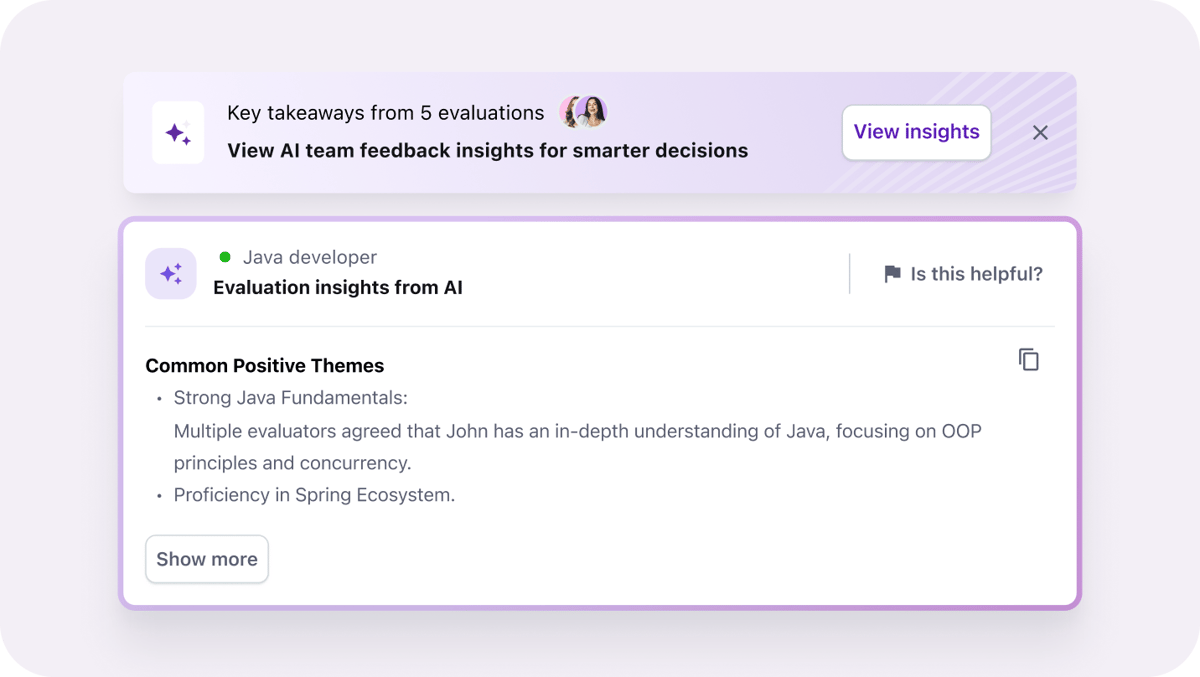Click Key takeaways from 5 evaluations text

pyautogui.click(x=386, y=113)
